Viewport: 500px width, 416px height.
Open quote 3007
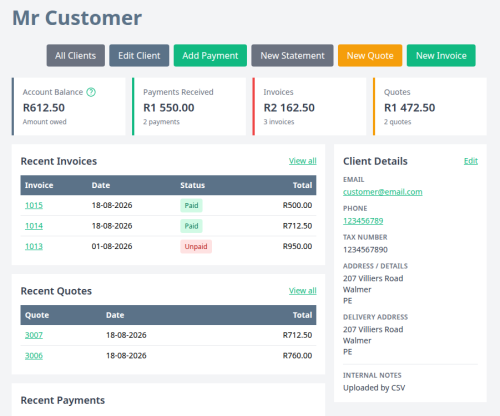pos(34,335)
